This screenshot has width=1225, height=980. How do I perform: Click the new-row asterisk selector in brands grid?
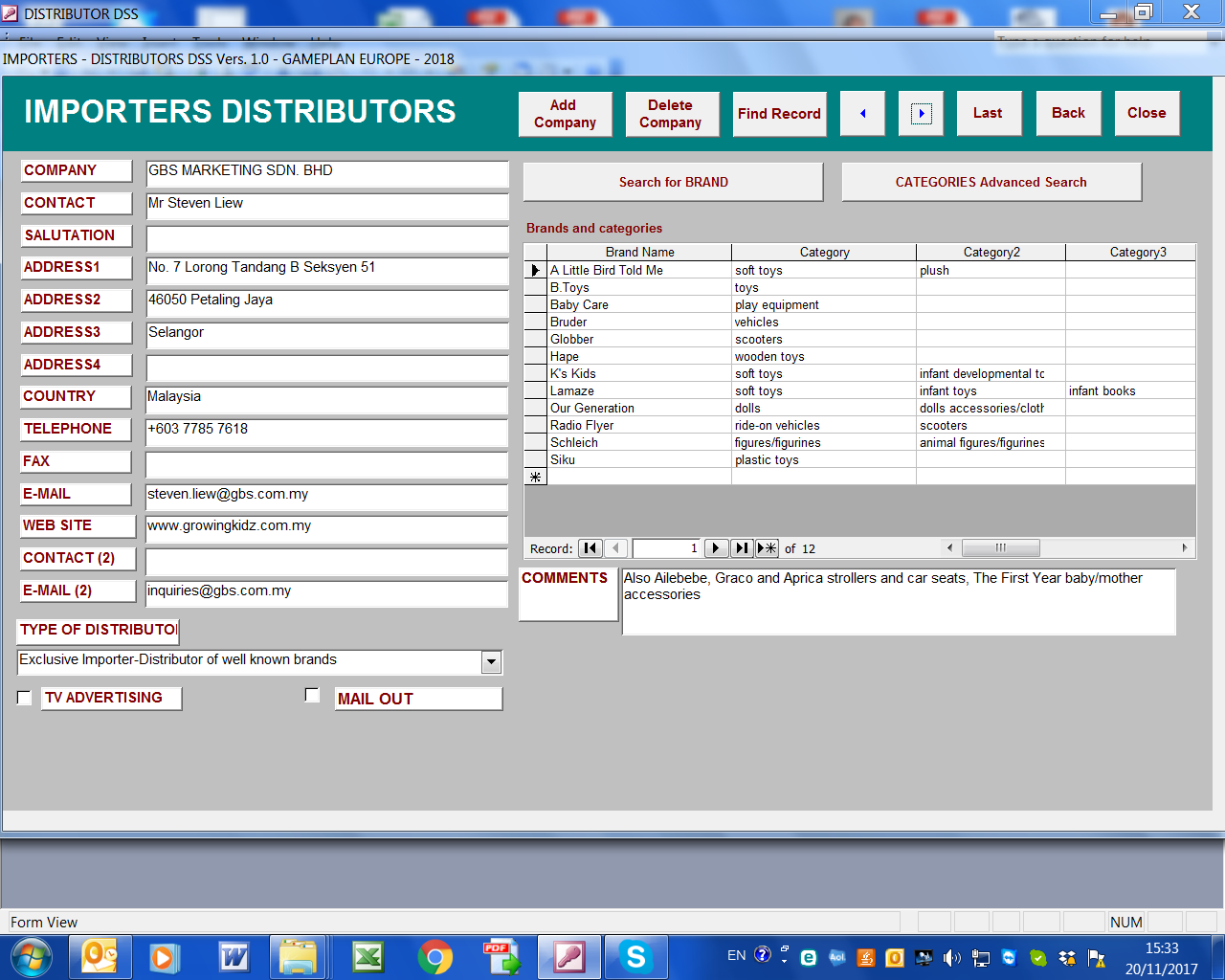[535, 477]
